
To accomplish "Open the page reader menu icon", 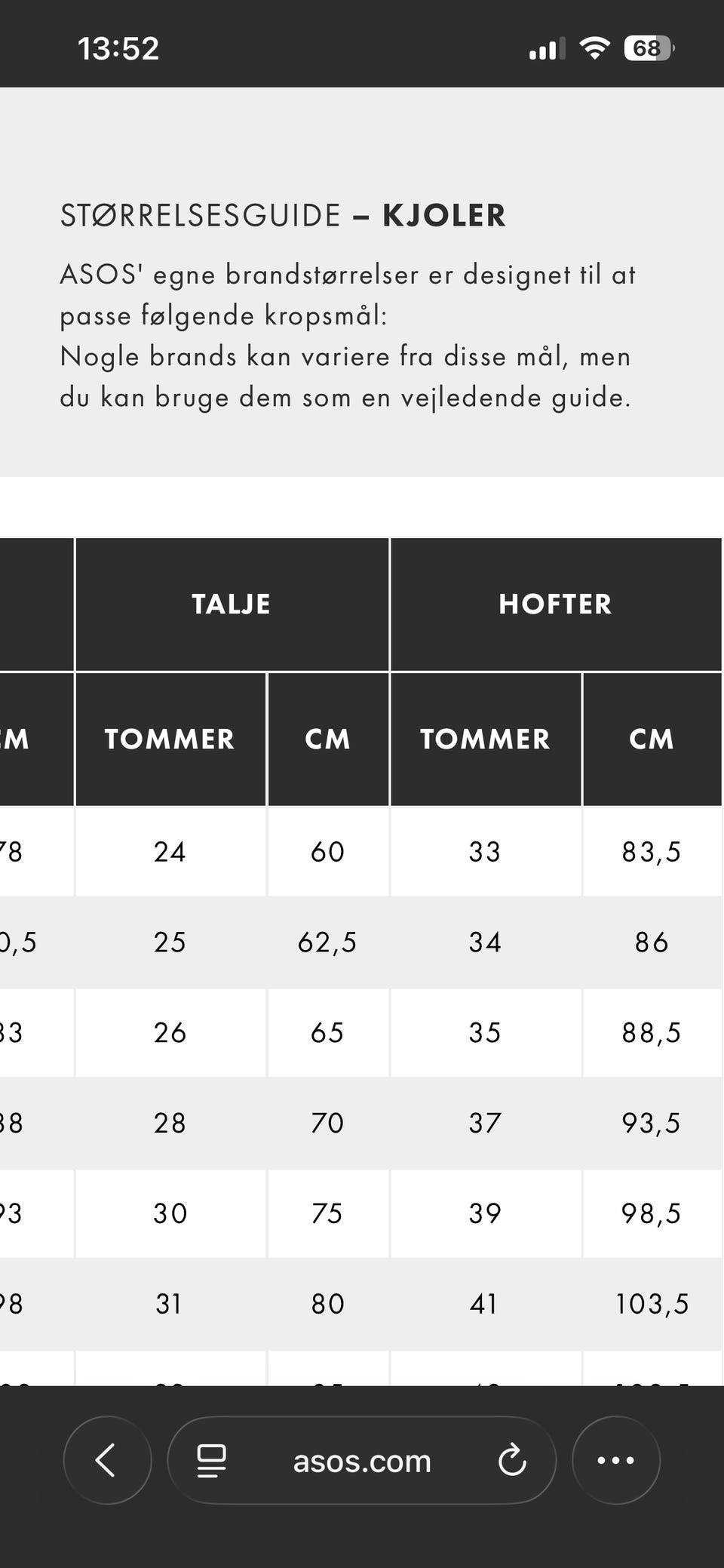I will click(x=211, y=1461).
